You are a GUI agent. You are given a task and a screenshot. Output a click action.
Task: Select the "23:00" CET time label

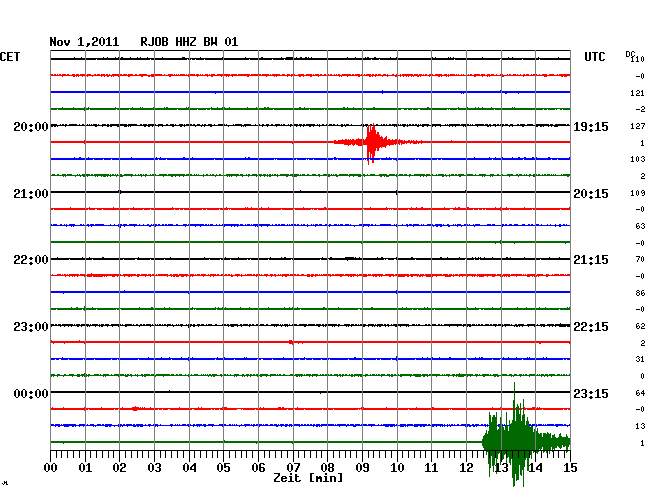click(31, 327)
